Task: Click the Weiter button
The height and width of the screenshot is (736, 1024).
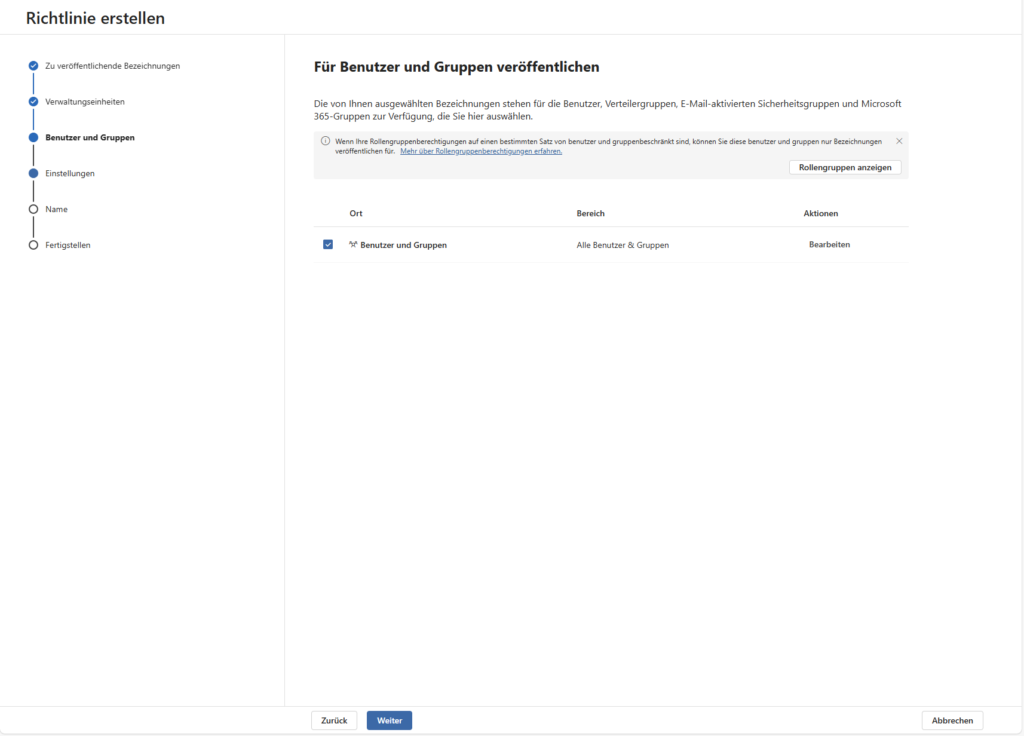Action: pyautogui.click(x=389, y=720)
